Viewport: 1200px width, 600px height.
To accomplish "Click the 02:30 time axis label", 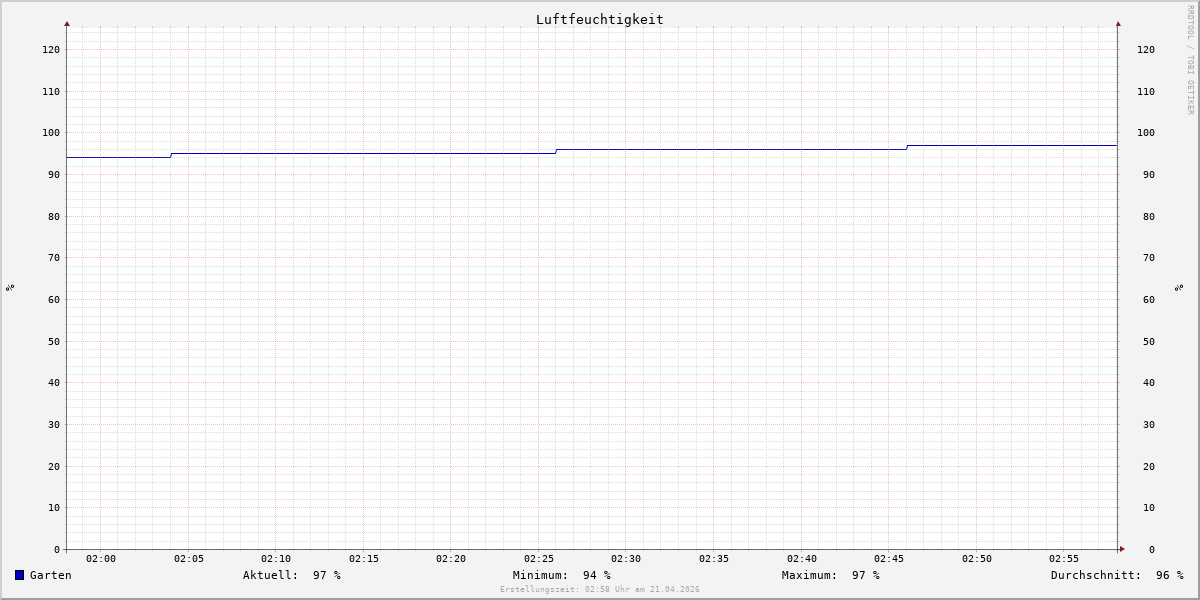I will click(x=626, y=559).
